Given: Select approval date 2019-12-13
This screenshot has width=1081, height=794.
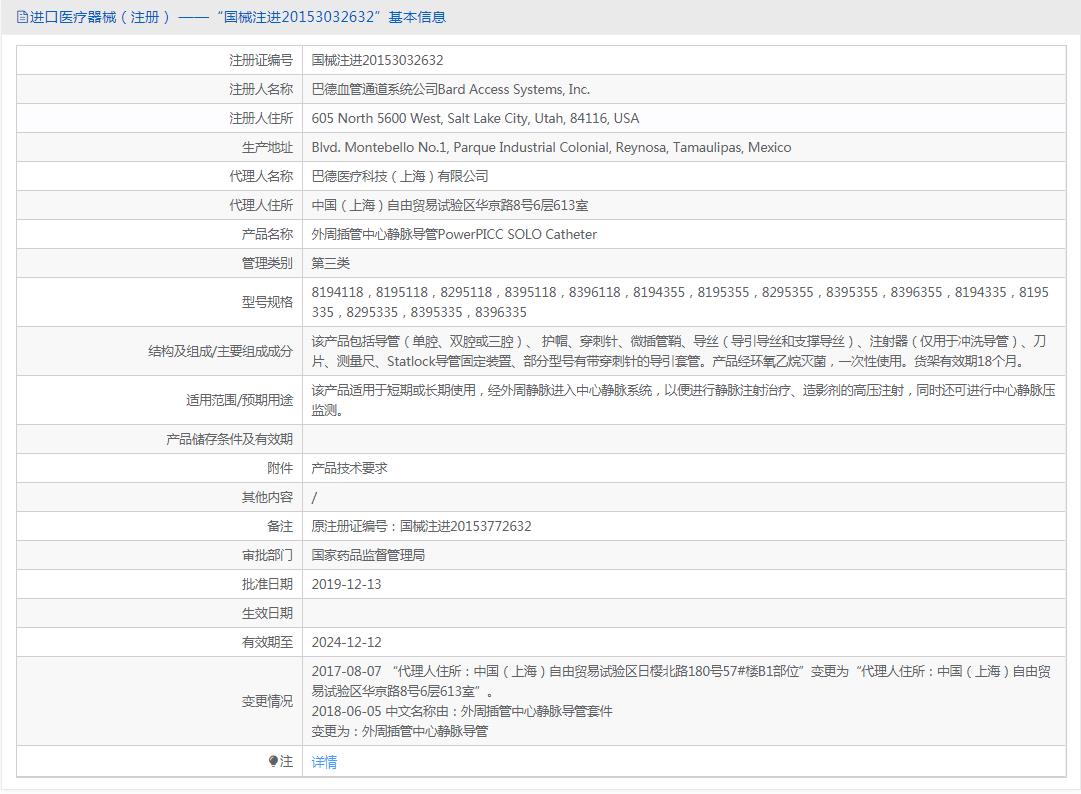Looking at the screenshot, I should [346, 584].
